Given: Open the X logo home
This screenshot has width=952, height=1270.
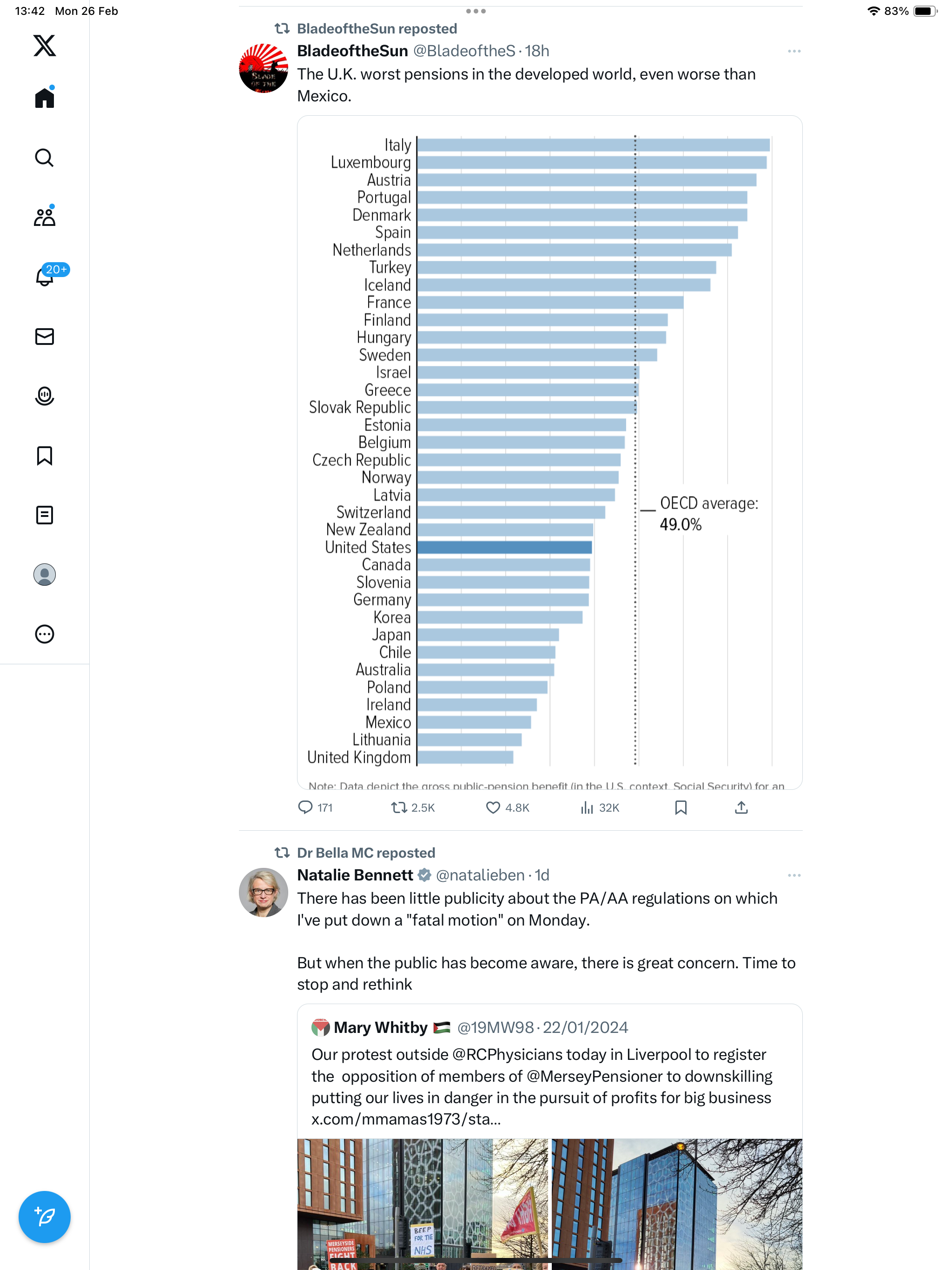Looking at the screenshot, I should 44,46.
